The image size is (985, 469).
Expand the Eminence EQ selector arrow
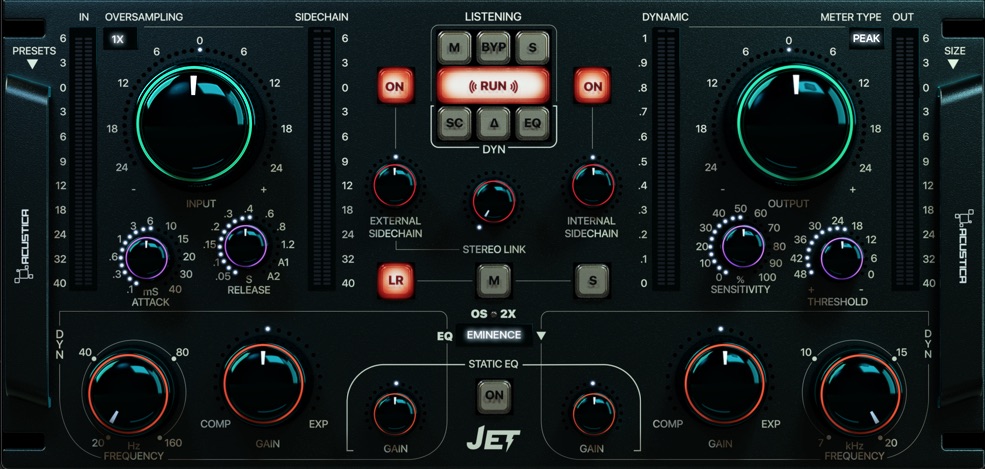541,336
